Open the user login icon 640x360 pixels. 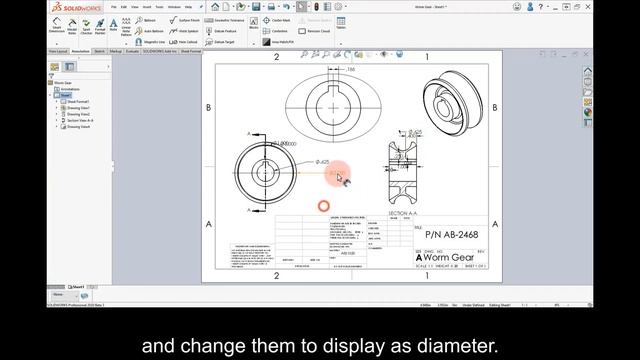coord(530,7)
